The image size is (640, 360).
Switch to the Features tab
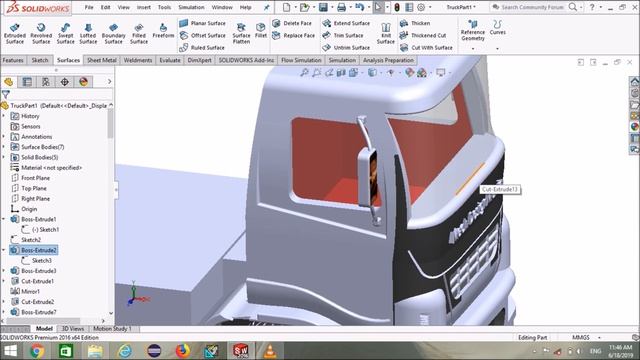(x=13, y=60)
